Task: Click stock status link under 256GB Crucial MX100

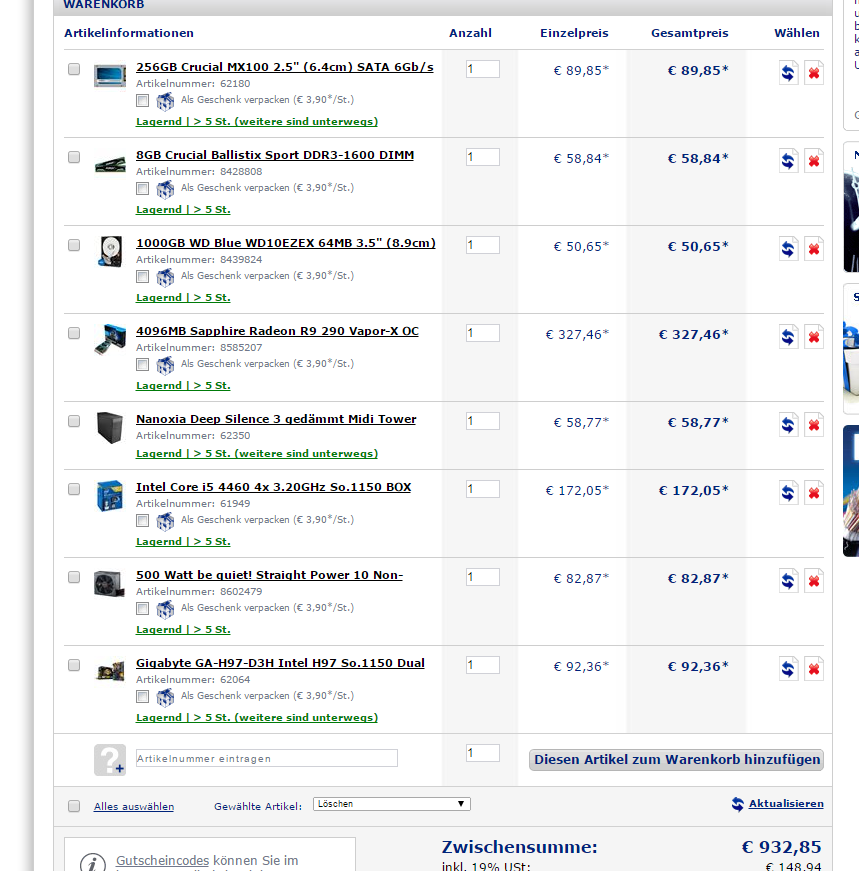Action: tap(257, 122)
